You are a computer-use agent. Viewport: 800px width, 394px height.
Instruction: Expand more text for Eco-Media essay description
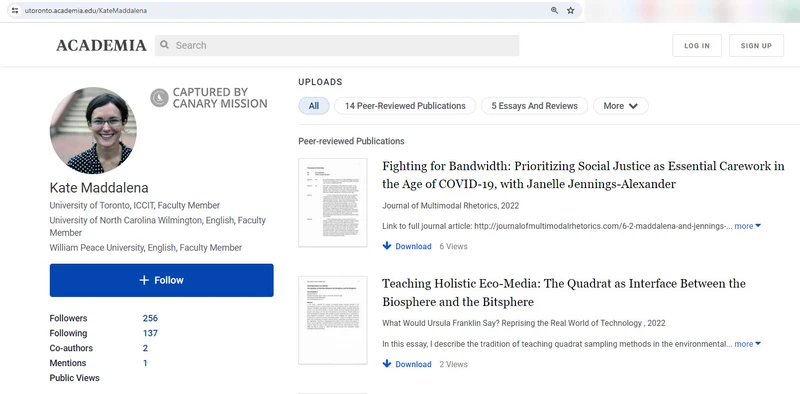747,344
